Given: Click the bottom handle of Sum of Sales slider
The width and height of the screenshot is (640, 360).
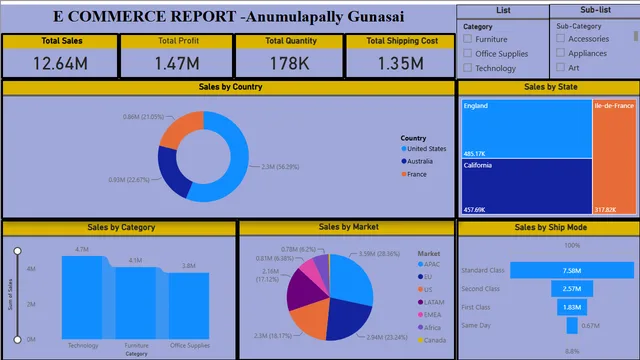Looking at the screenshot, I should [18, 339].
